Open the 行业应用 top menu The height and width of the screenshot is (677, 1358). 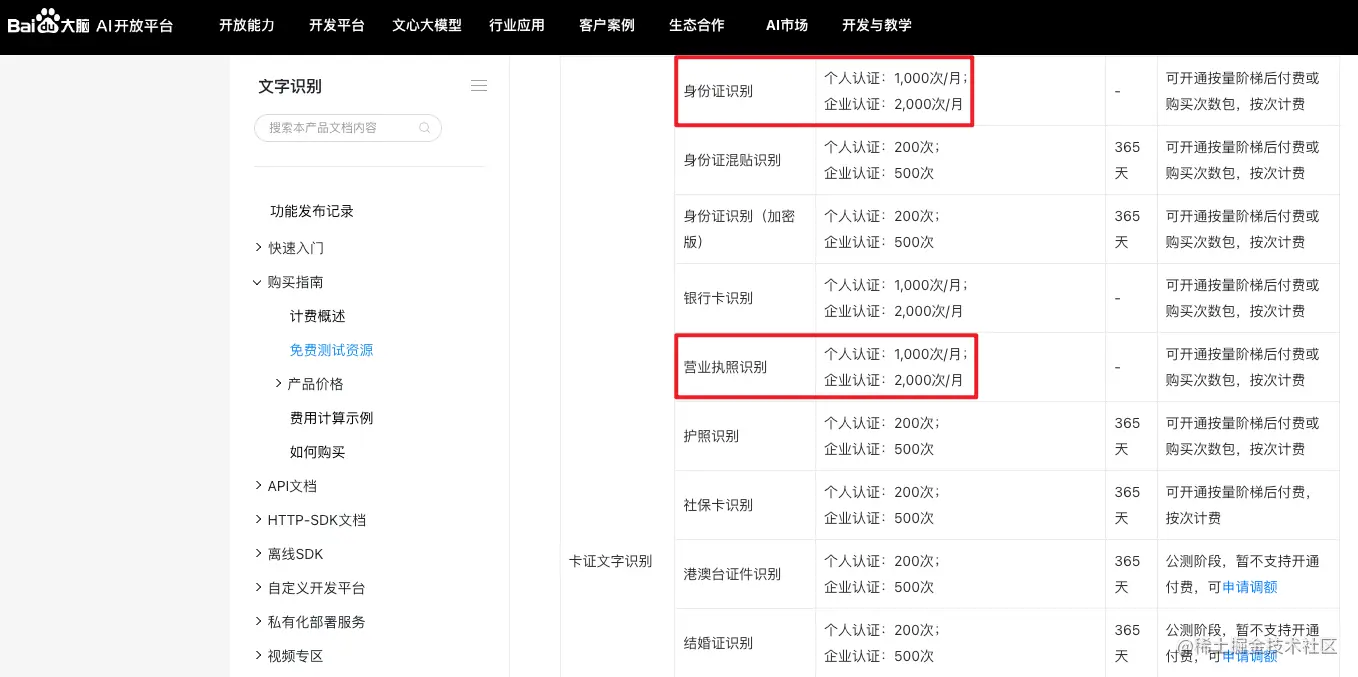click(517, 25)
